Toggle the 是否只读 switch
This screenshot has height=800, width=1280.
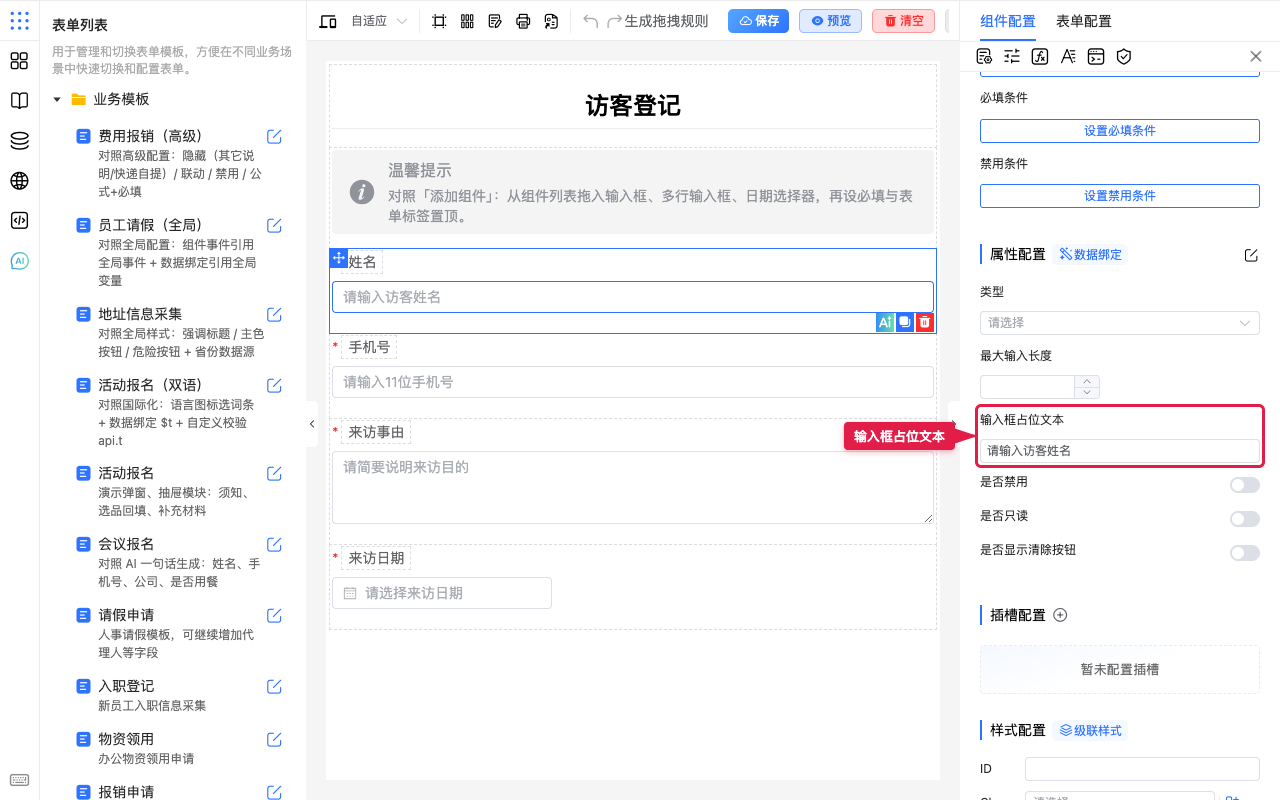(x=1245, y=519)
